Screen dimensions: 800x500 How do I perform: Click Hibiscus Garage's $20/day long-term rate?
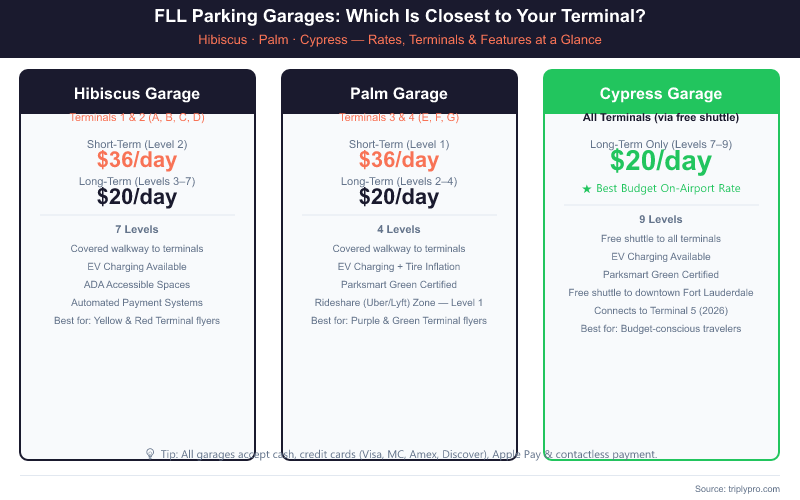[137, 197]
